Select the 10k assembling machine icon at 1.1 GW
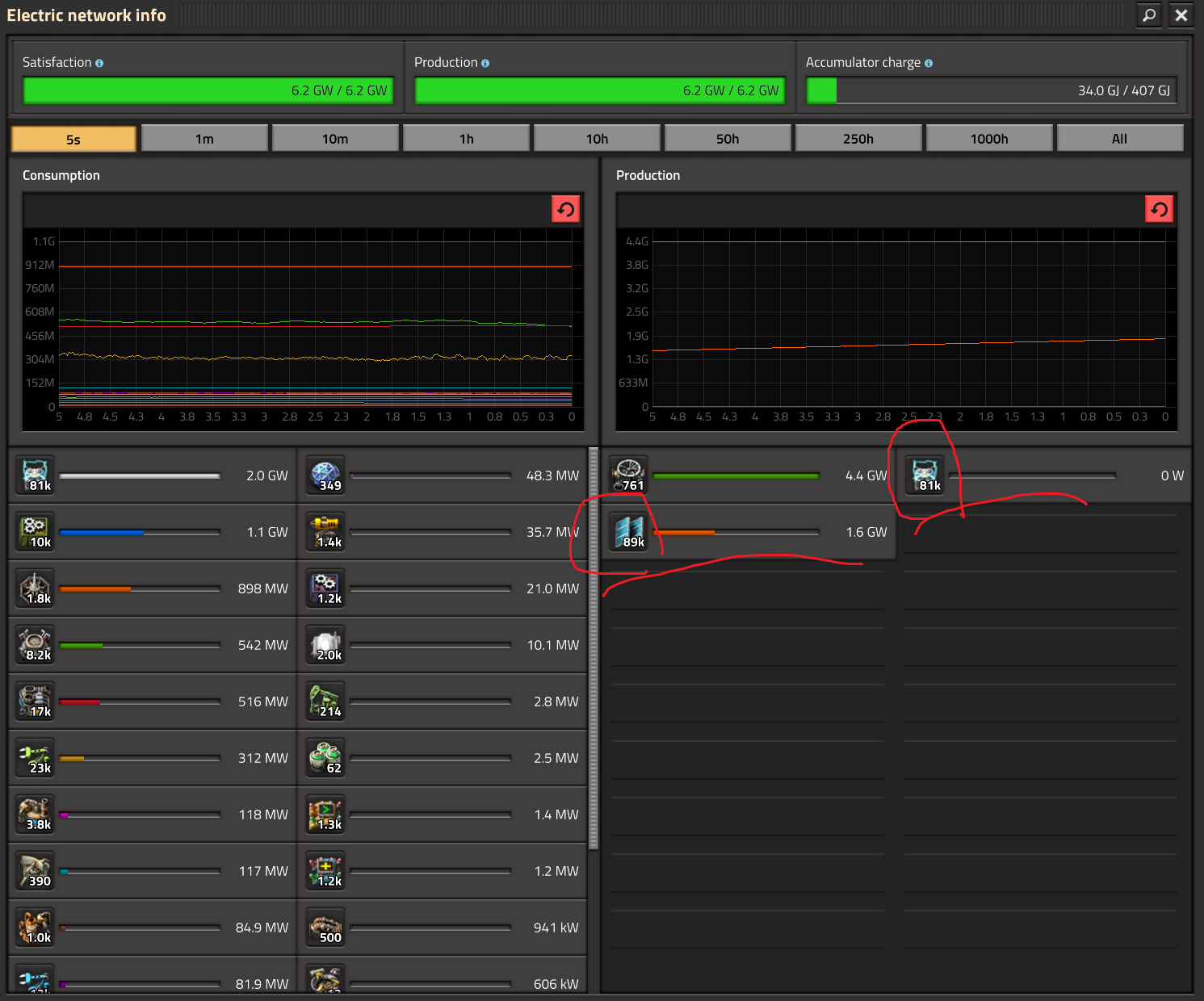The image size is (1204, 1001). 36,532
